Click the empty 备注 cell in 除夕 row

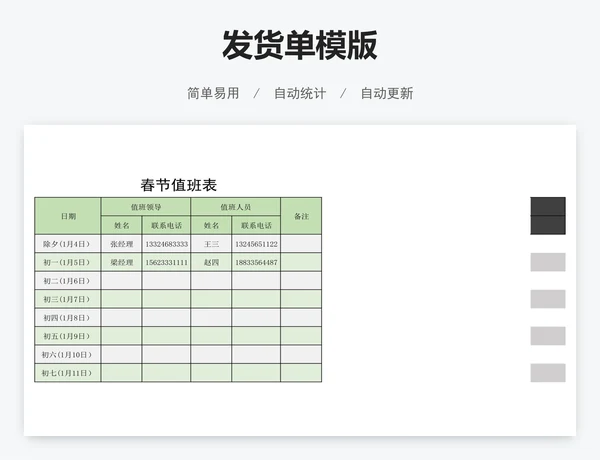(x=301, y=244)
